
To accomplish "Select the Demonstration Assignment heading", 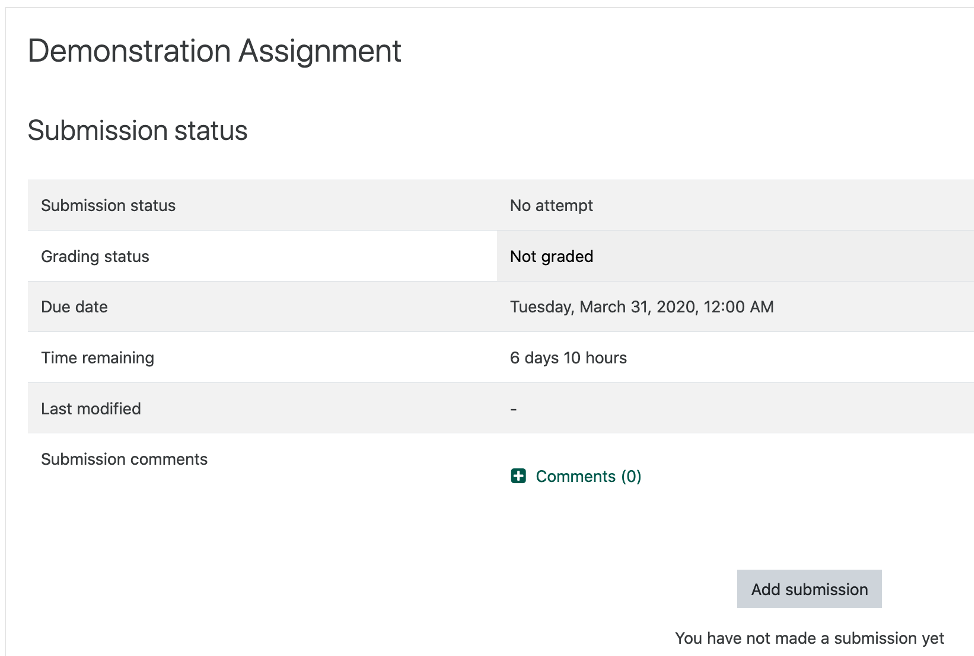I will 214,51.
